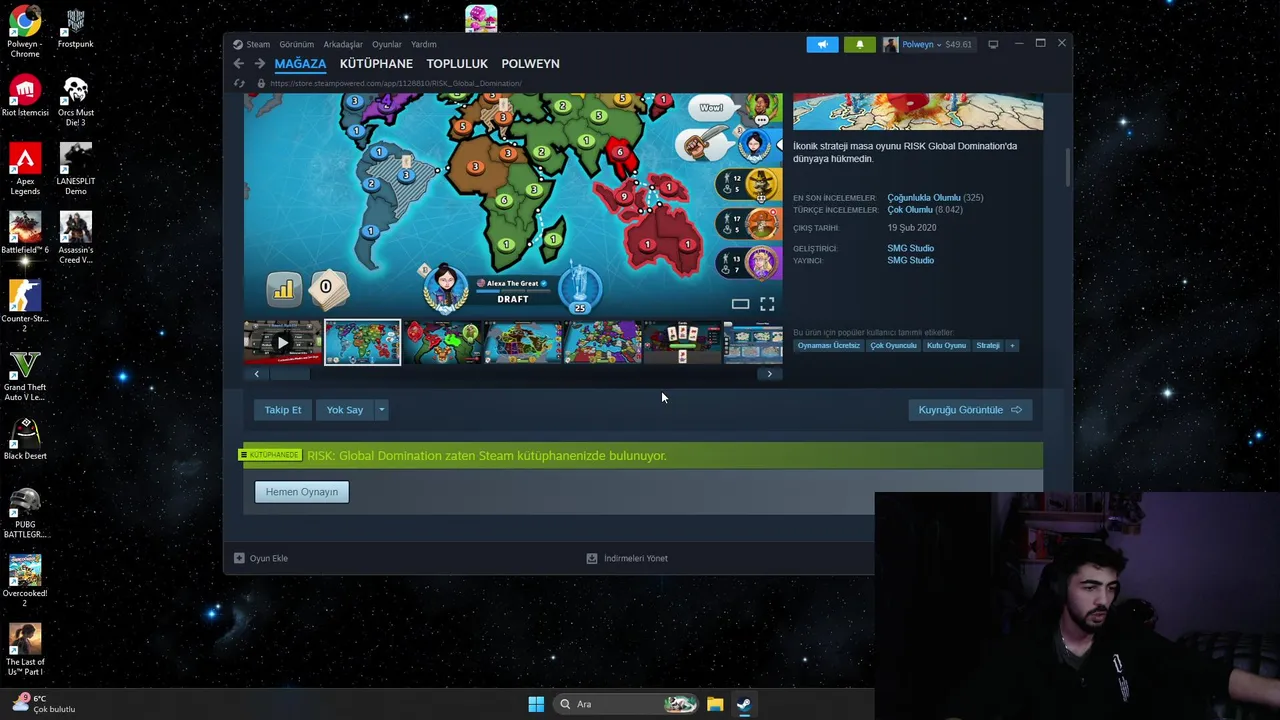Select the third thumbnail with red dice
This screenshot has width=1280, height=720.
[x=442, y=343]
